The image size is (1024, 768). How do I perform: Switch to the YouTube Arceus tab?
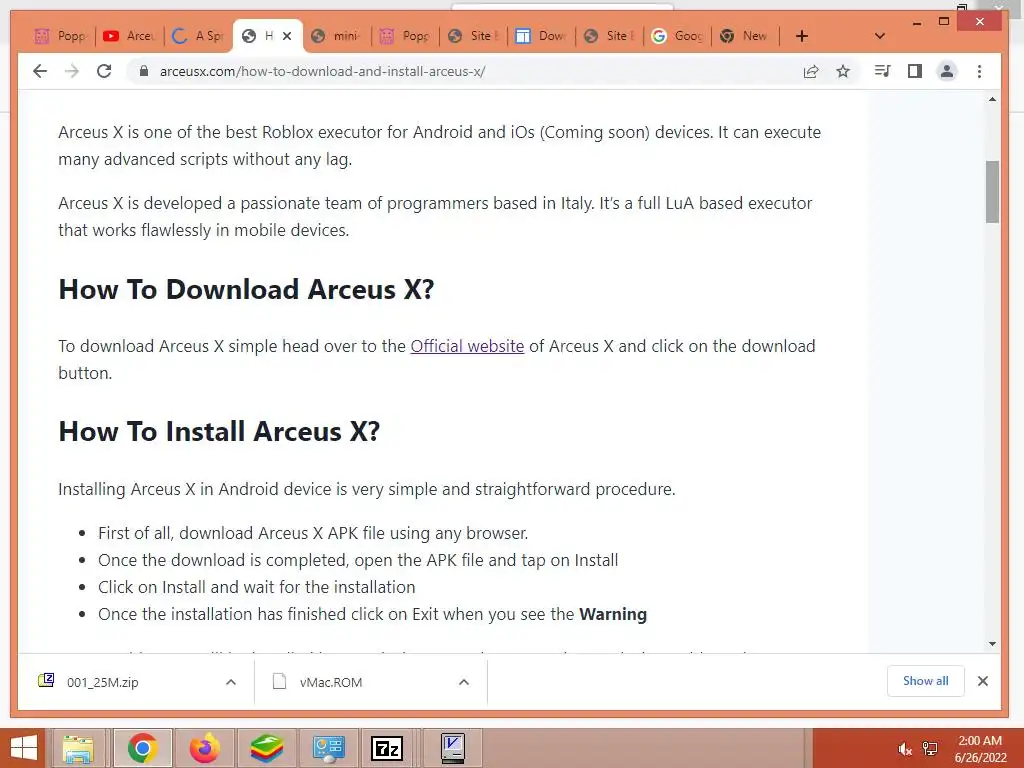(129, 36)
